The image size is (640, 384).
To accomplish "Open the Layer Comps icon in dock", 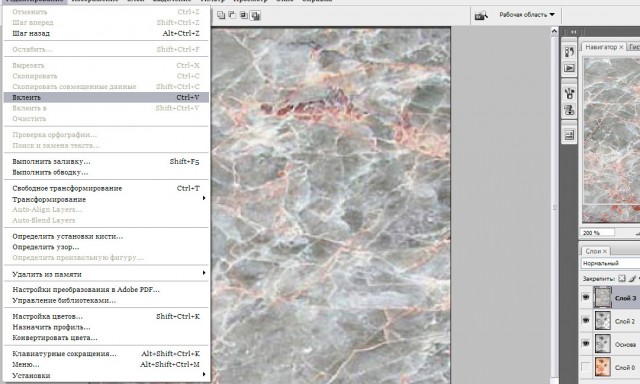I will (x=569, y=135).
